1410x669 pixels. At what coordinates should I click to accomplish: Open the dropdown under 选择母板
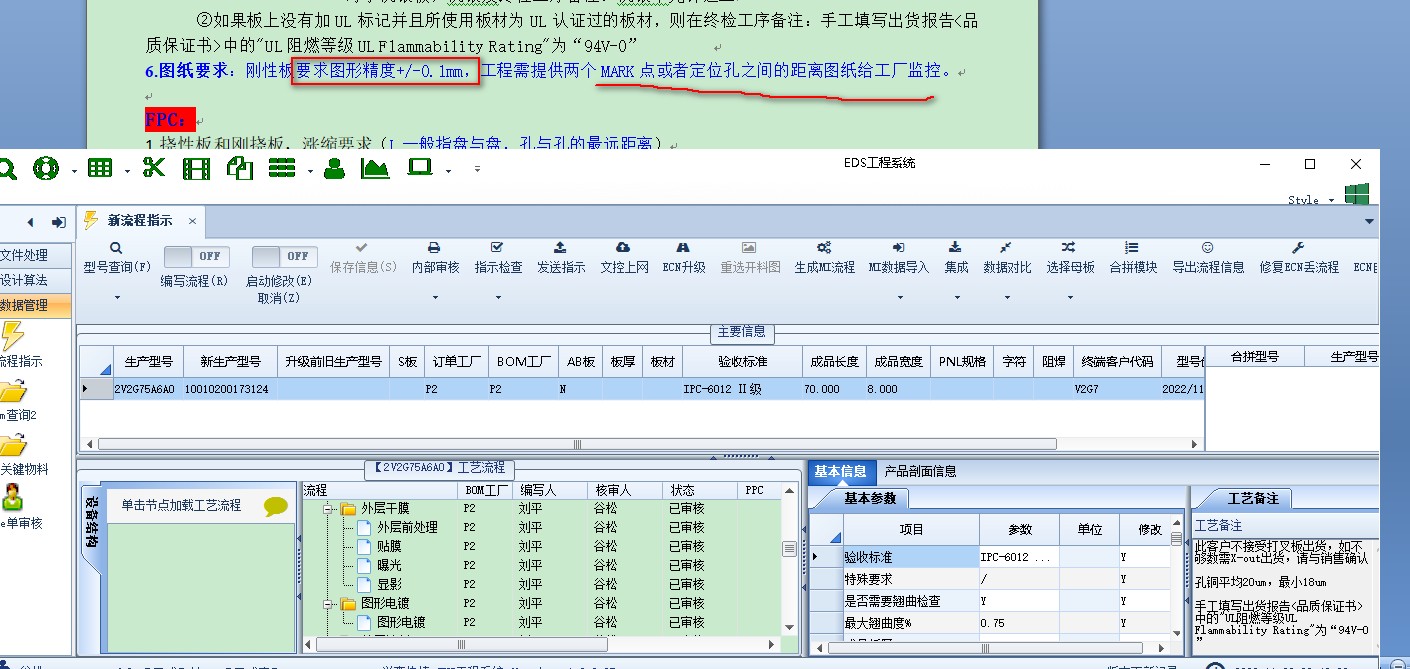click(1070, 297)
